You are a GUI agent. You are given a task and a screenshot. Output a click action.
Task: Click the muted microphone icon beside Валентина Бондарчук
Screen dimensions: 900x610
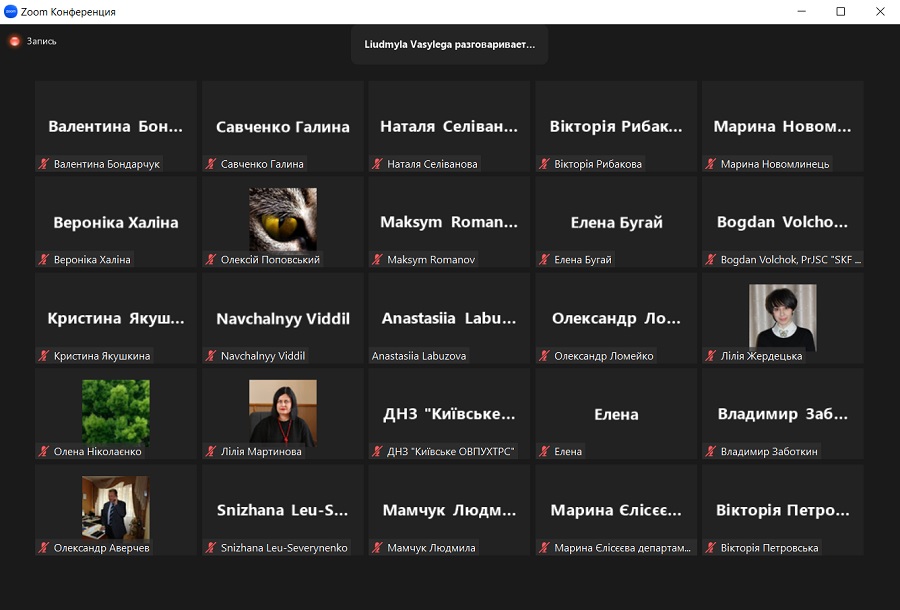tap(44, 164)
